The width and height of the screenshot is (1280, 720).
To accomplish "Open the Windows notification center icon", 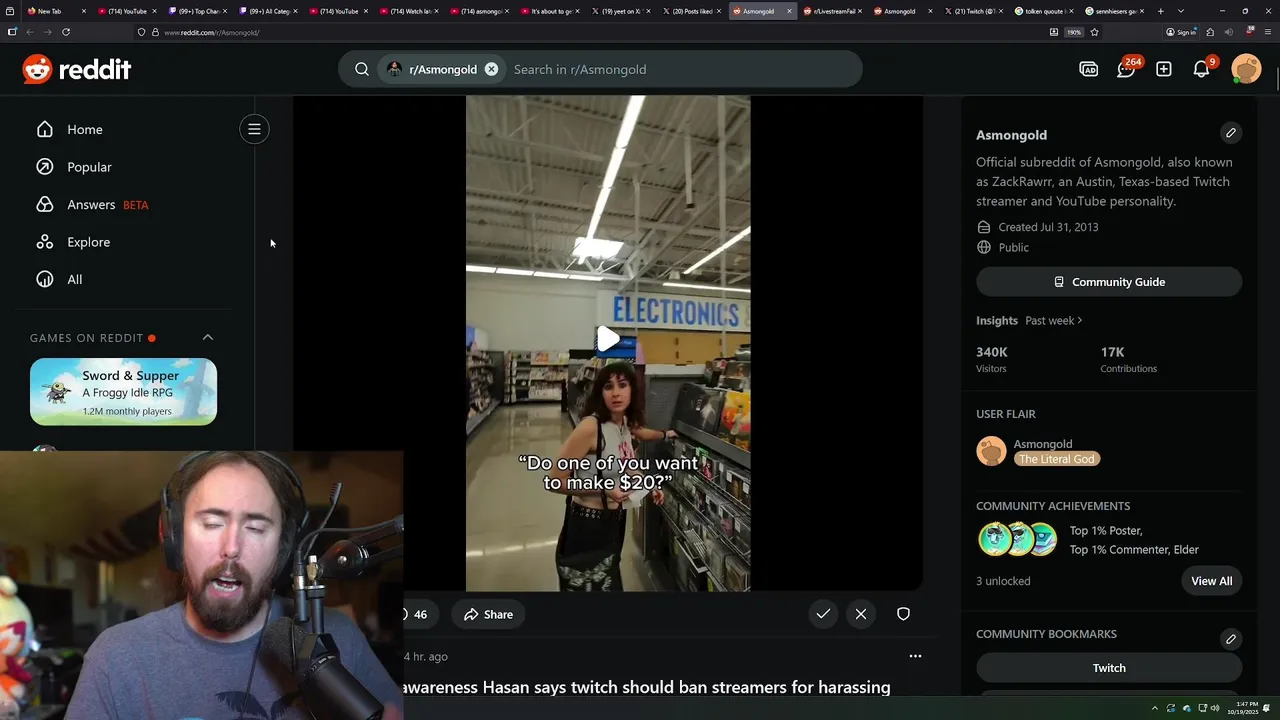I will [x=1268, y=708].
